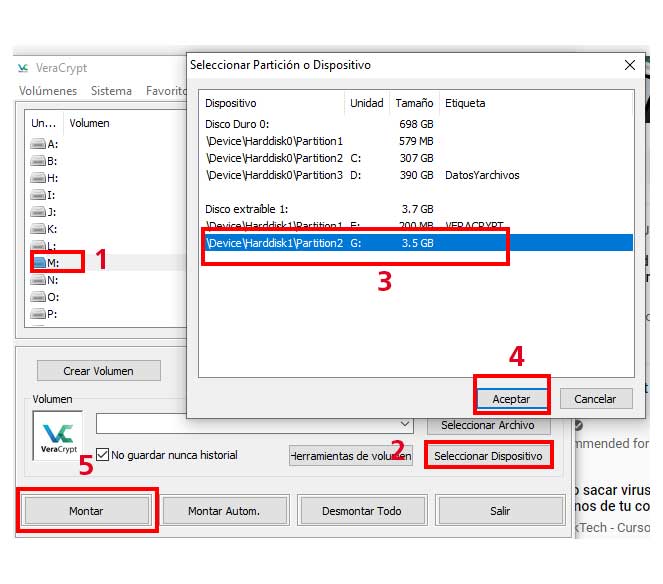Select the Disco extraíble 1: row
Viewport: 663px width, 584px height.
click(416, 209)
